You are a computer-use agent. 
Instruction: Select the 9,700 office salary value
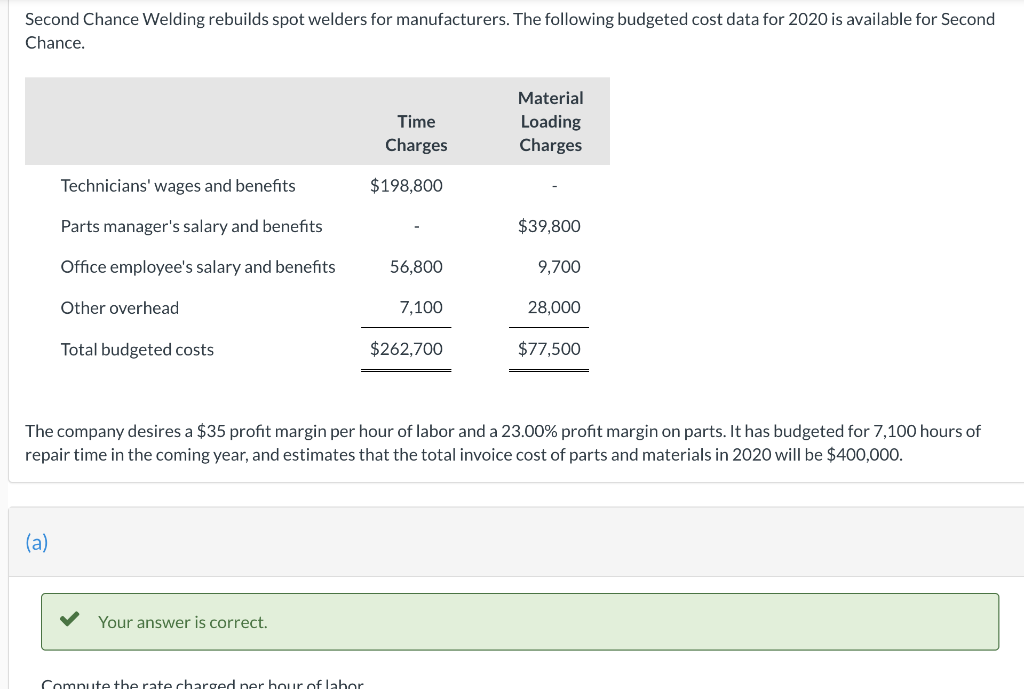point(559,267)
